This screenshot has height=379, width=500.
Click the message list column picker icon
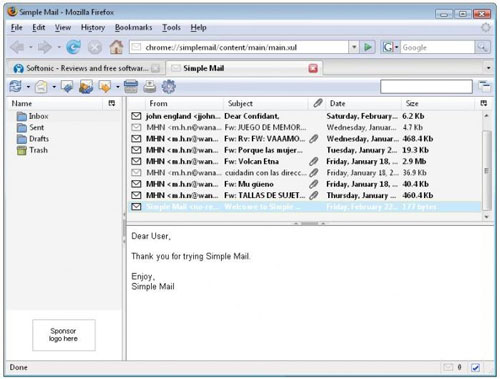coord(484,103)
